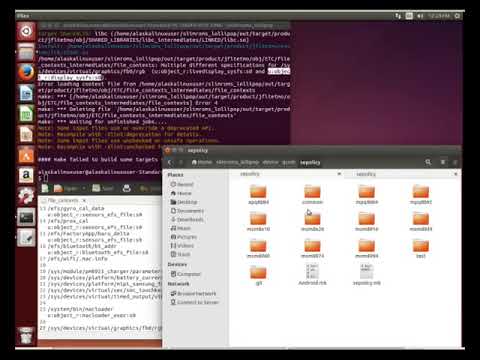
Task: Close the file_contexts tab in gedit
Action: point(84,200)
